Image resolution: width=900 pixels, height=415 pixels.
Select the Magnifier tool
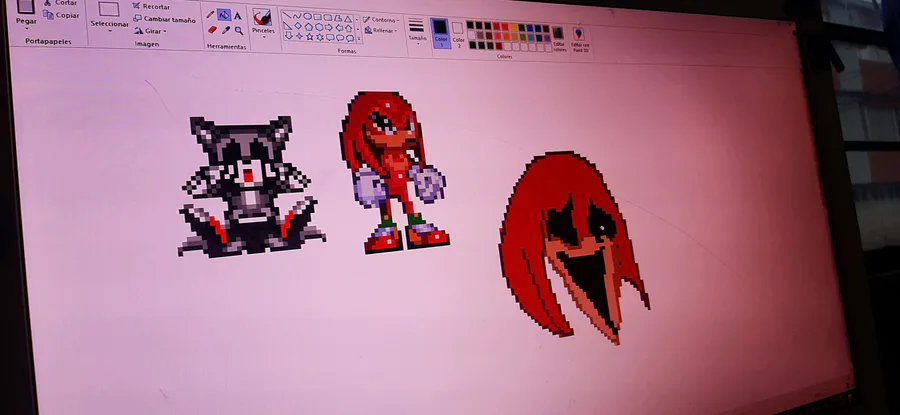(x=239, y=30)
